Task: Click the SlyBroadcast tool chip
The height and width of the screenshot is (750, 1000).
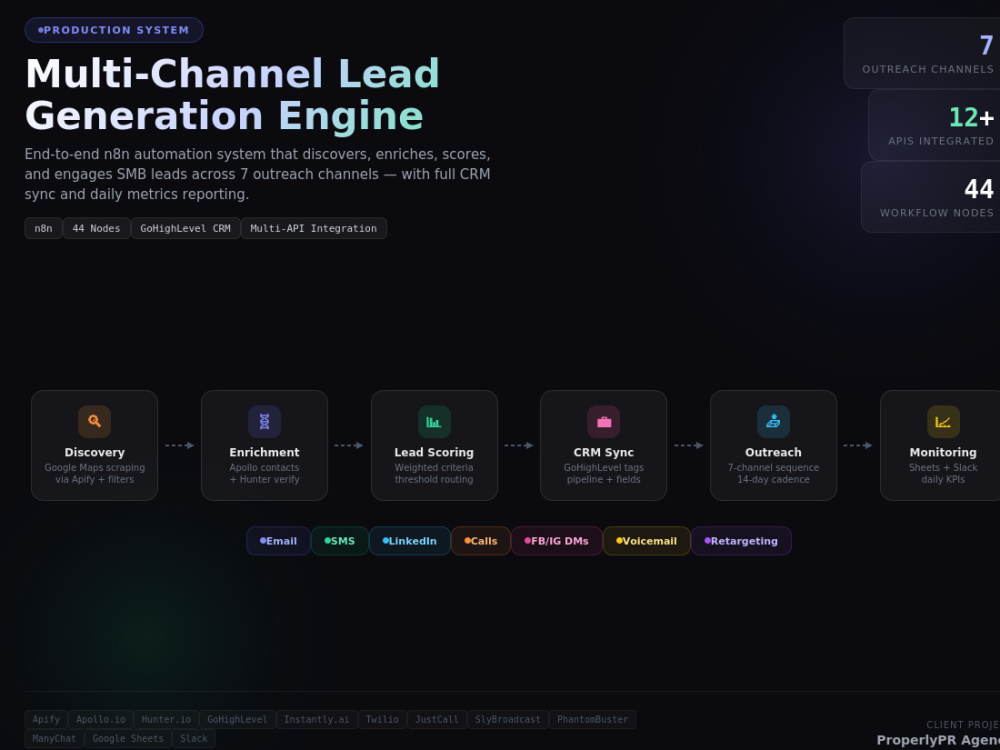Action: 508,719
